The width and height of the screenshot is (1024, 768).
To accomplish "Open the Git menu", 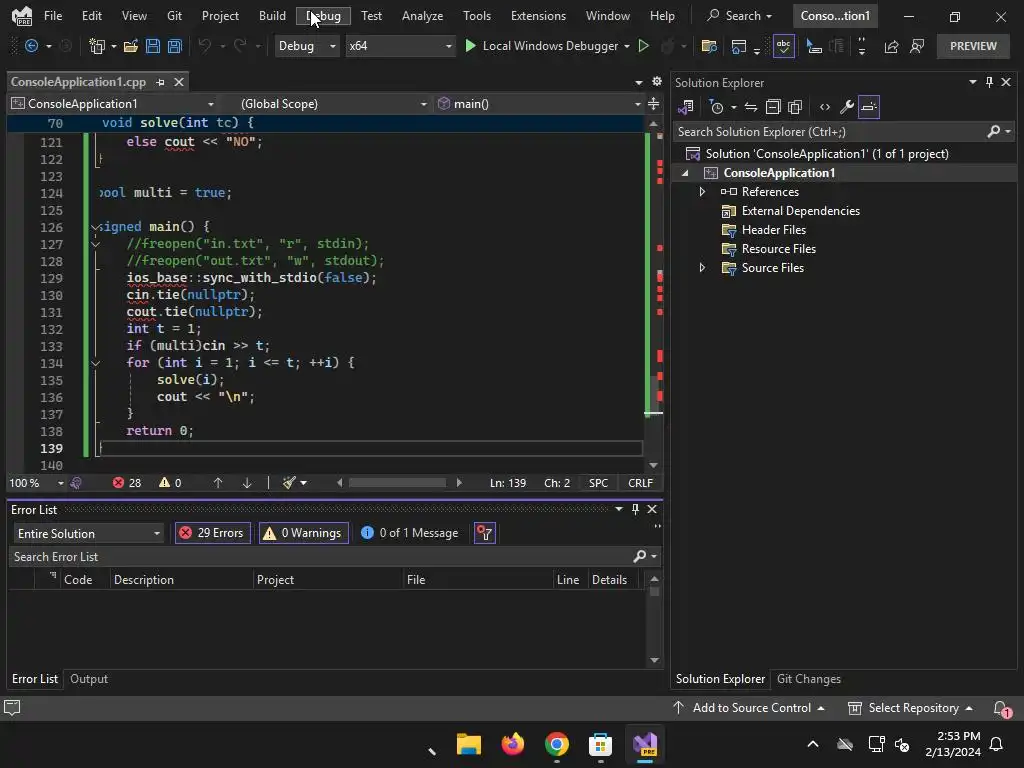I will 174,16.
